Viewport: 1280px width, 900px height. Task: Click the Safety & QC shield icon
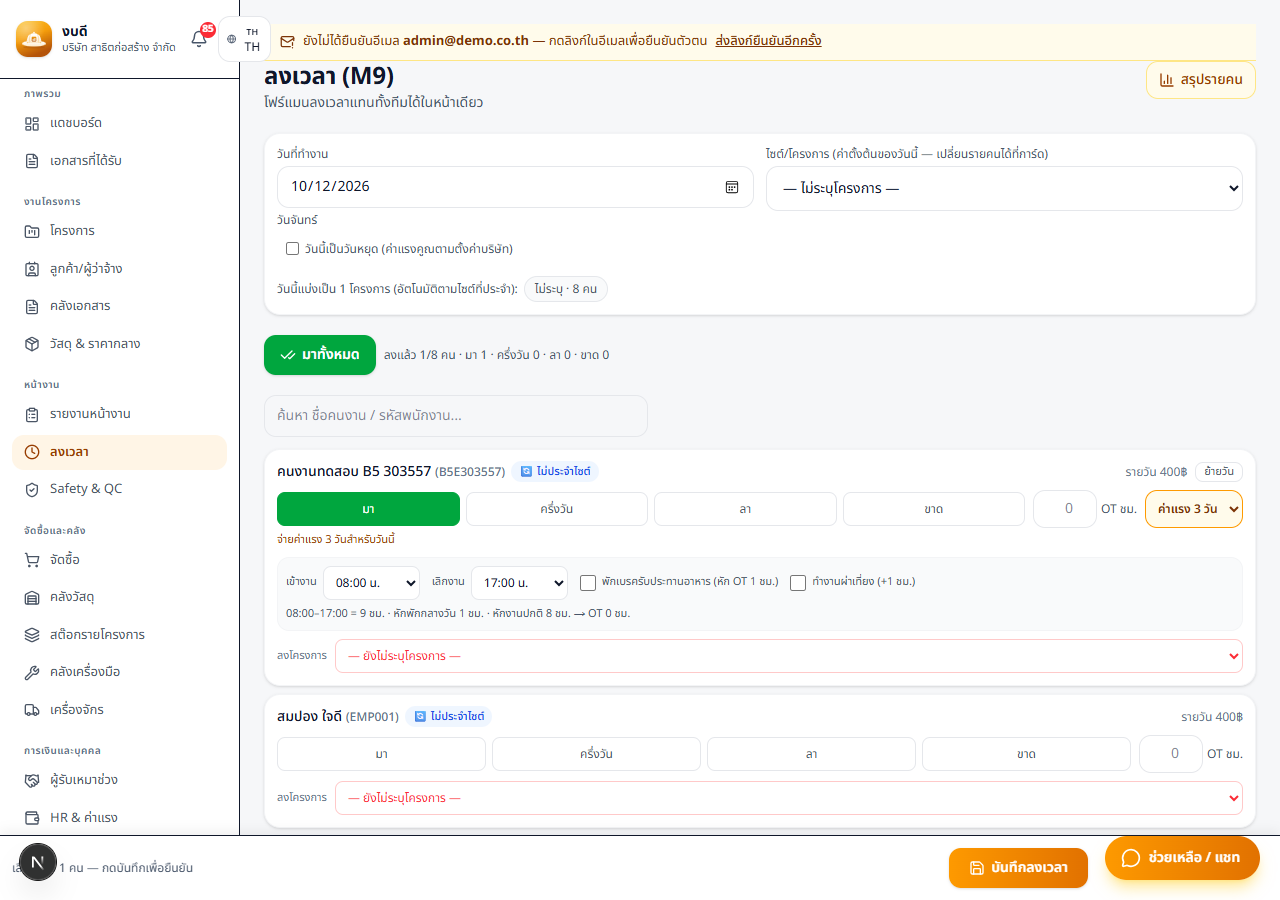tap(32, 489)
